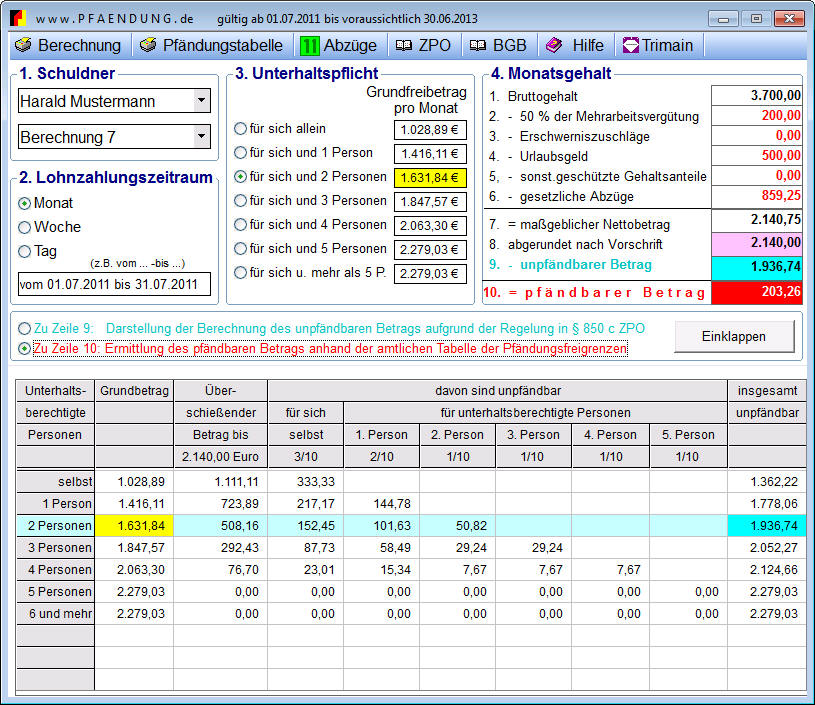The height and width of the screenshot is (705, 815).
Task: Click the Erschwerniszuschläge field value
Action: [756, 136]
